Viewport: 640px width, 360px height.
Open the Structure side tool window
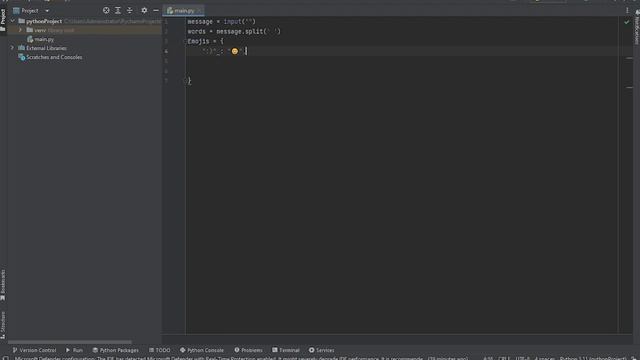tap(3, 325)
